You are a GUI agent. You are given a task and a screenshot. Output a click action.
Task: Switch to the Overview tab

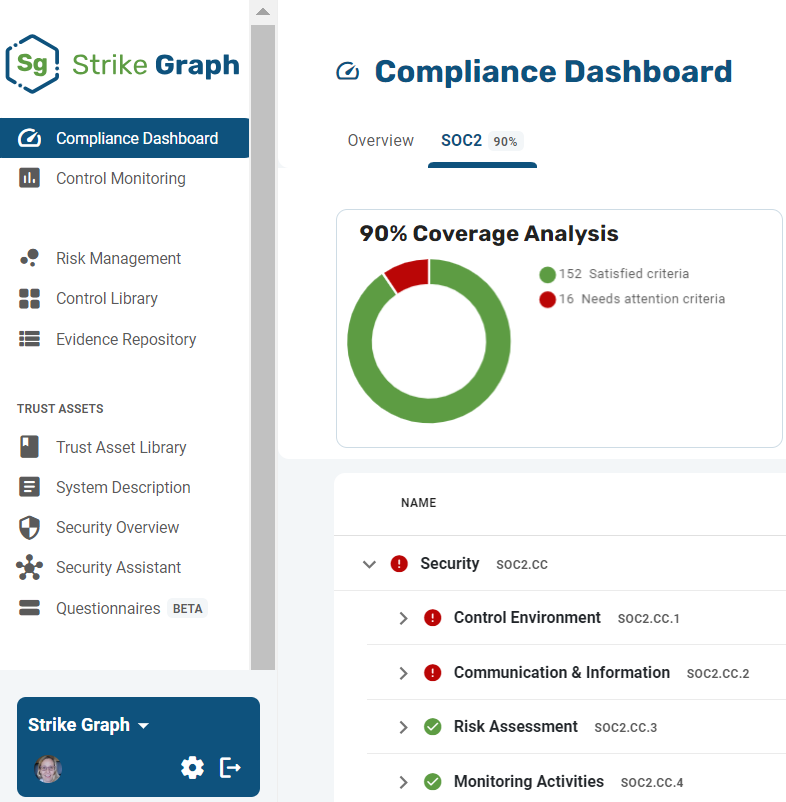pos(380,141)
